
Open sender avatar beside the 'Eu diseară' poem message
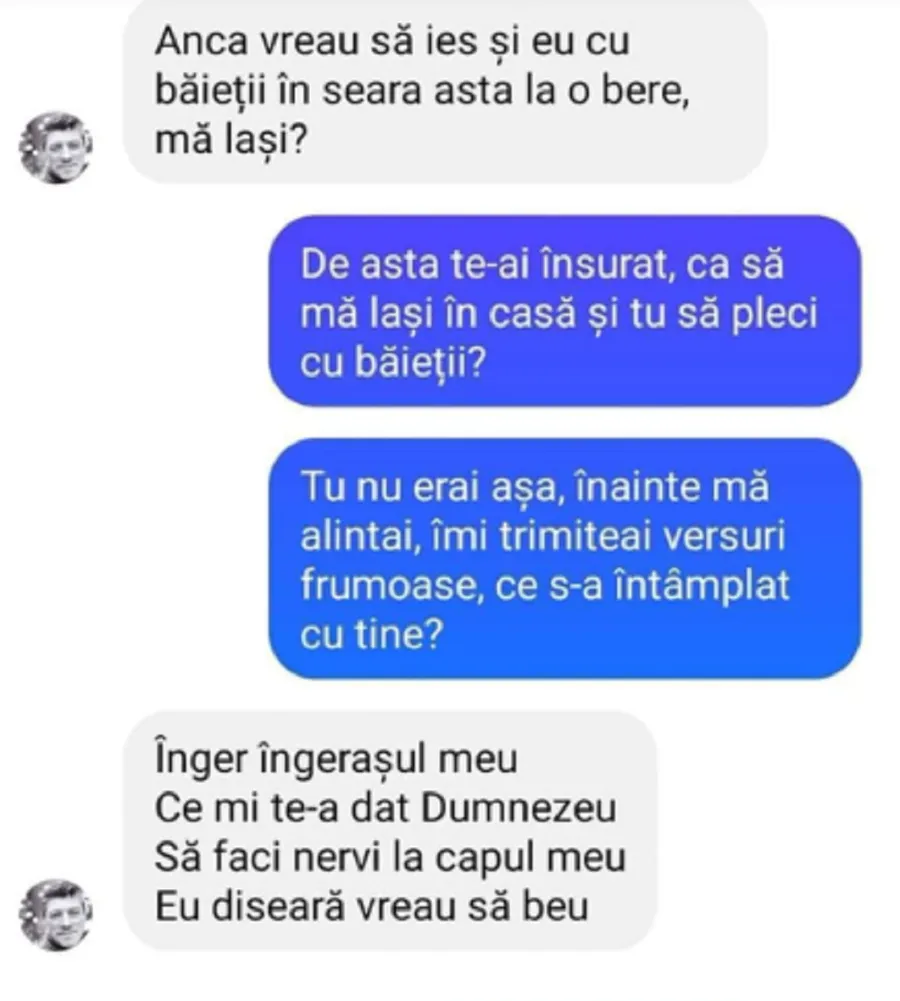tap(56, 914)
